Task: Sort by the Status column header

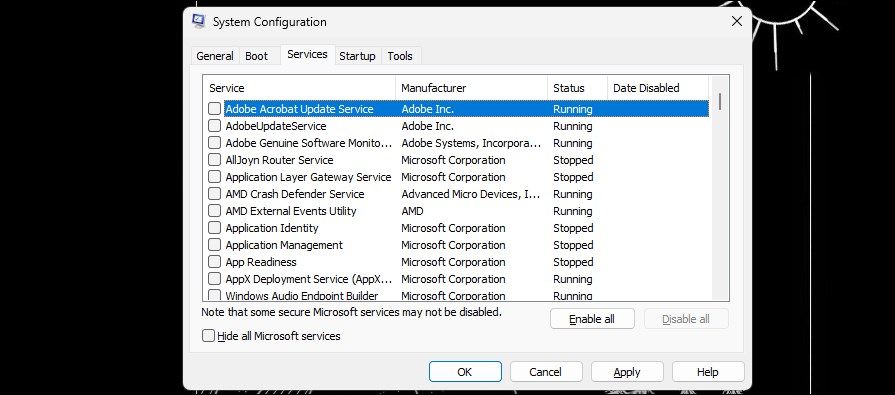Action: pos(577,88)
